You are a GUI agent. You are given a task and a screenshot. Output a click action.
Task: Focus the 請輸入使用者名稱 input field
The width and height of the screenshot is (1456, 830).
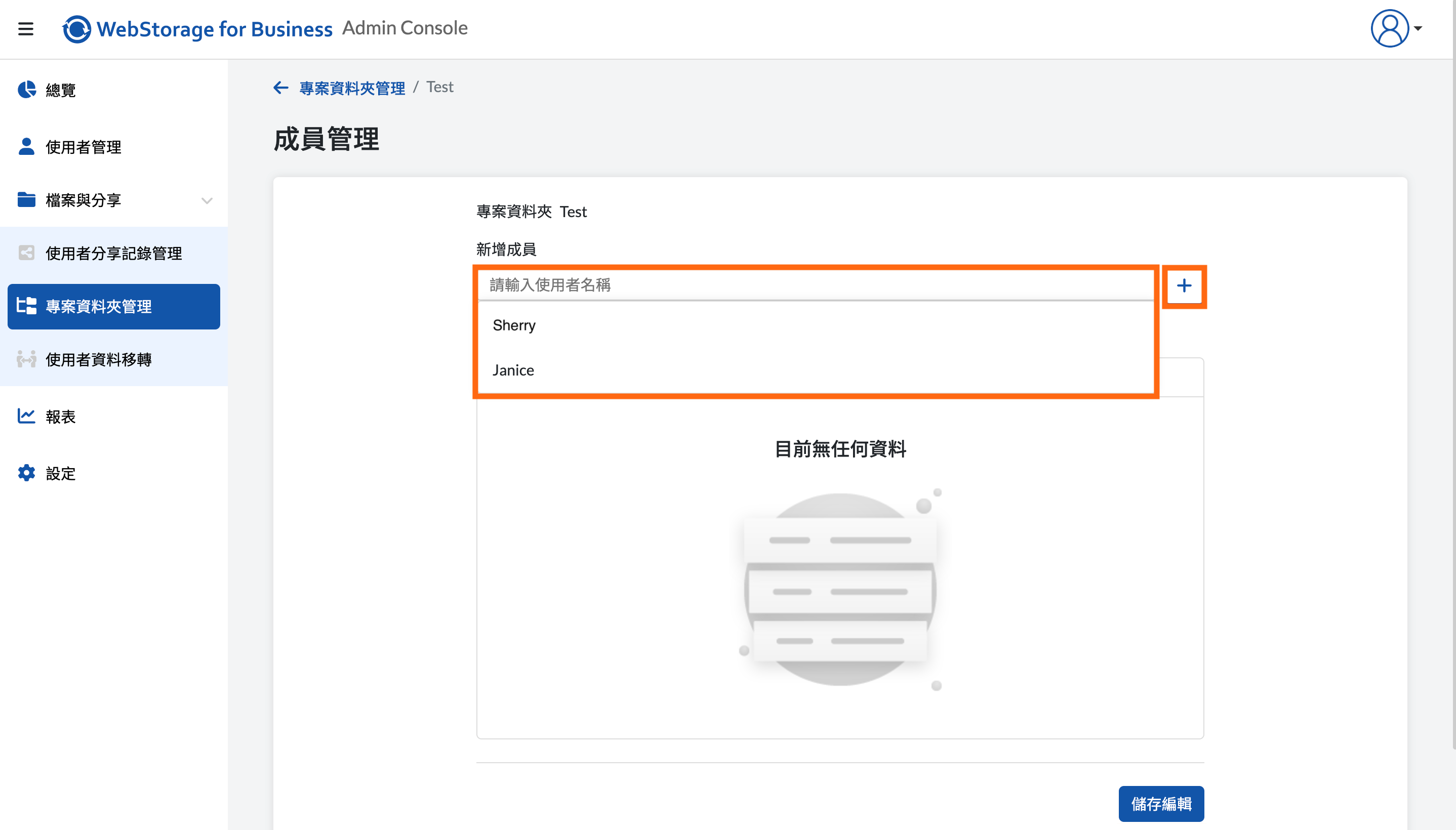(x=815, y=285)
